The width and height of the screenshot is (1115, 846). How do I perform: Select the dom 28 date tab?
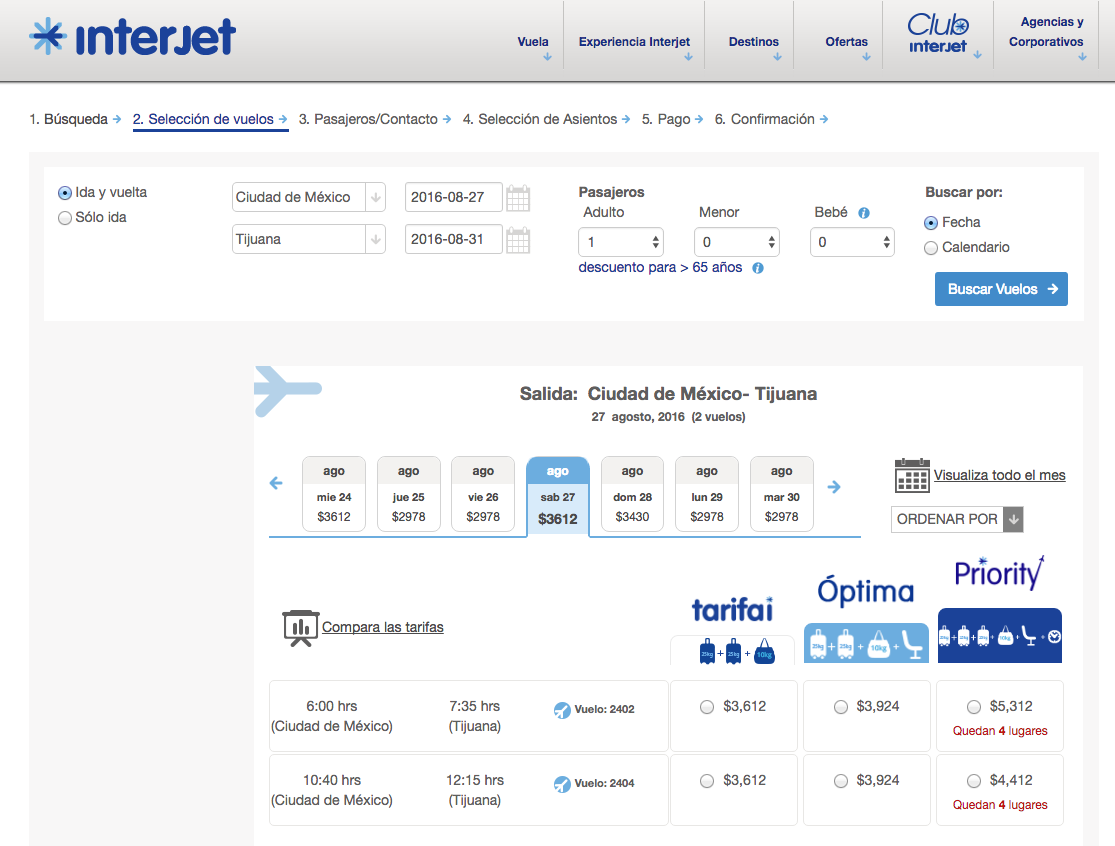click(x=632, y=494)
